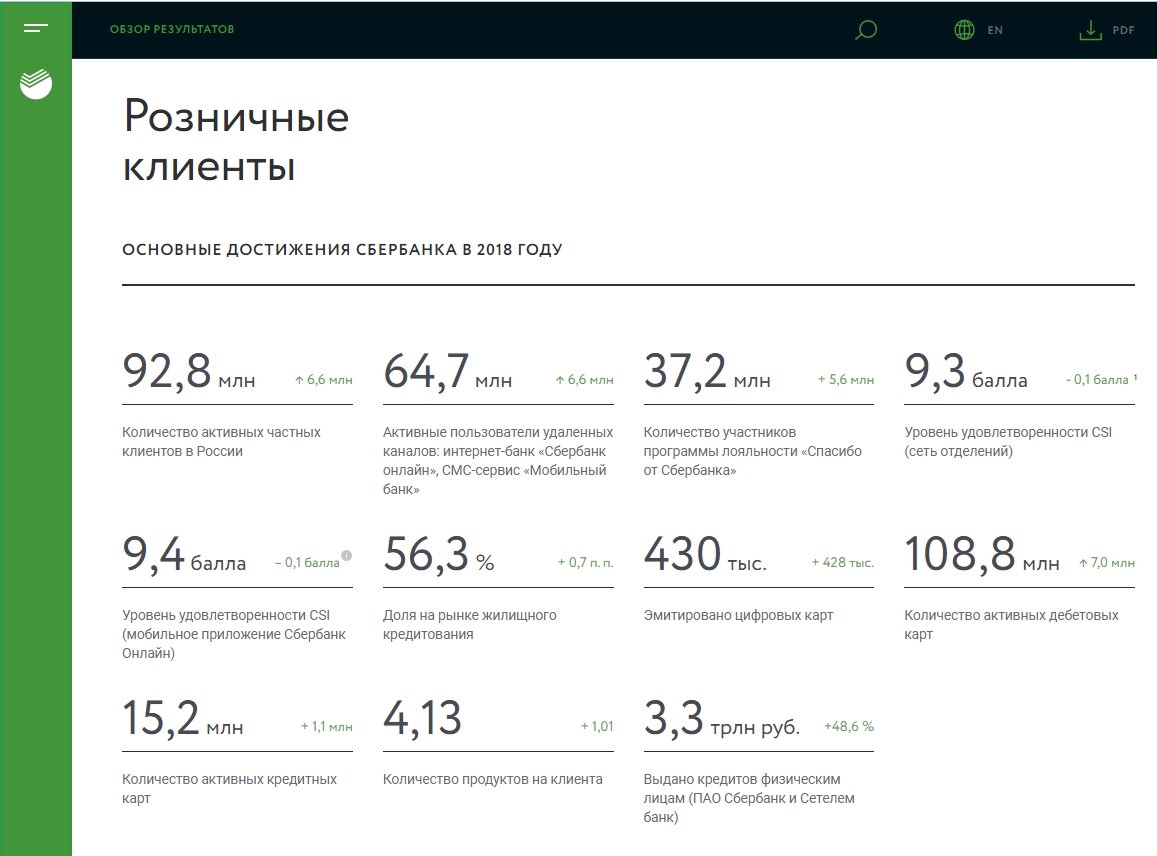Click "Количество активных частных клиентов в России"
This screenshot has height=856, width=1157.
tap(221, 441)
